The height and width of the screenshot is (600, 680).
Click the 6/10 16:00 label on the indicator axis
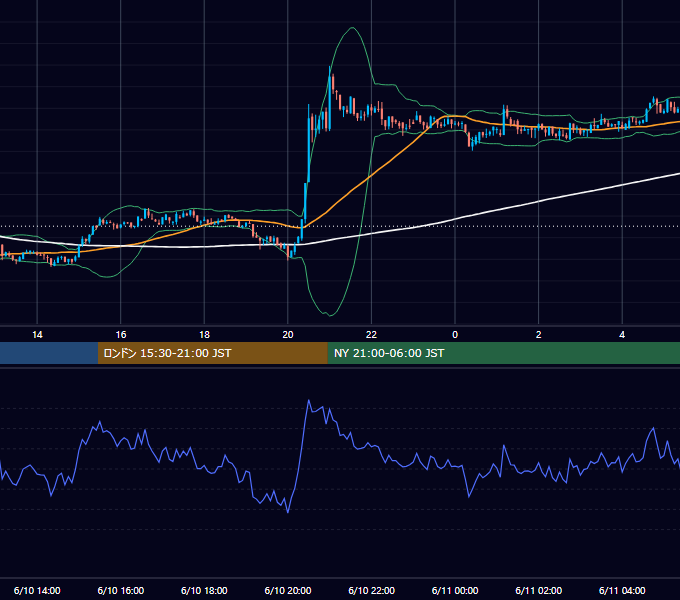tap(121, 590)
